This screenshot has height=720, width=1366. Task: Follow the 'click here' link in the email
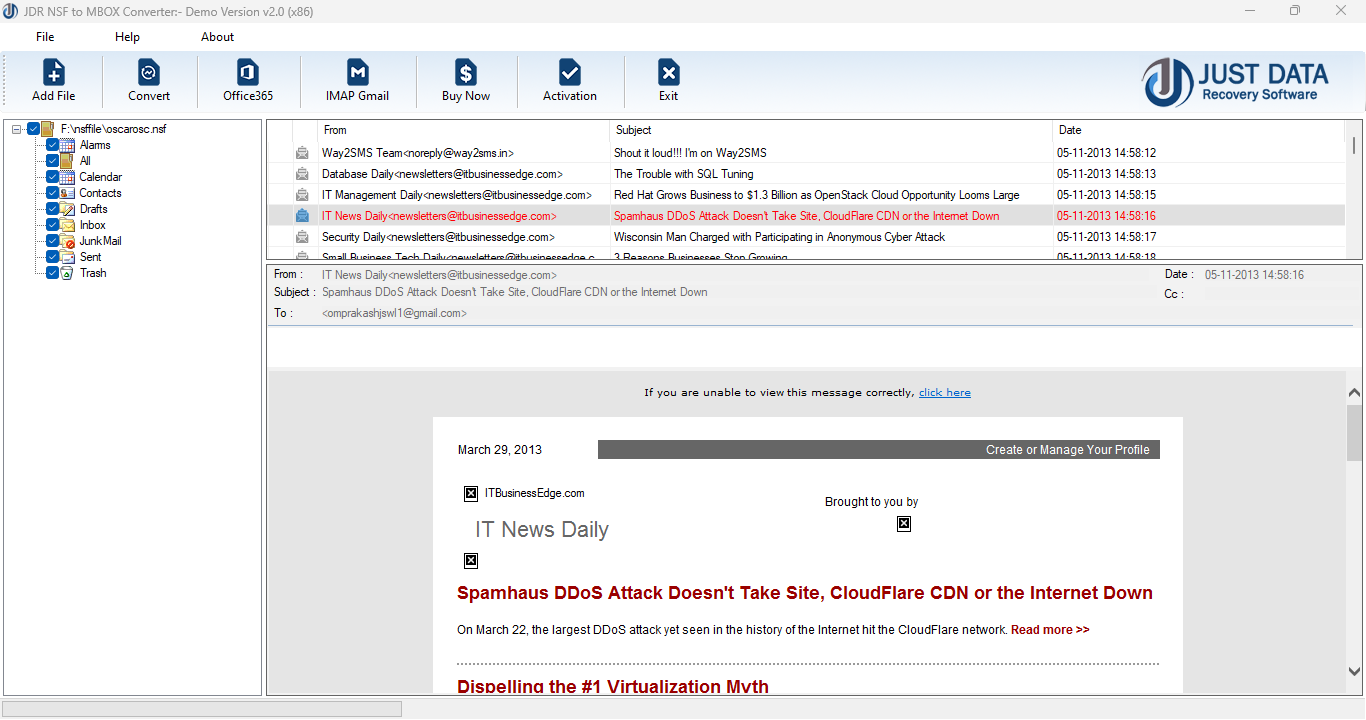point(945,392)
